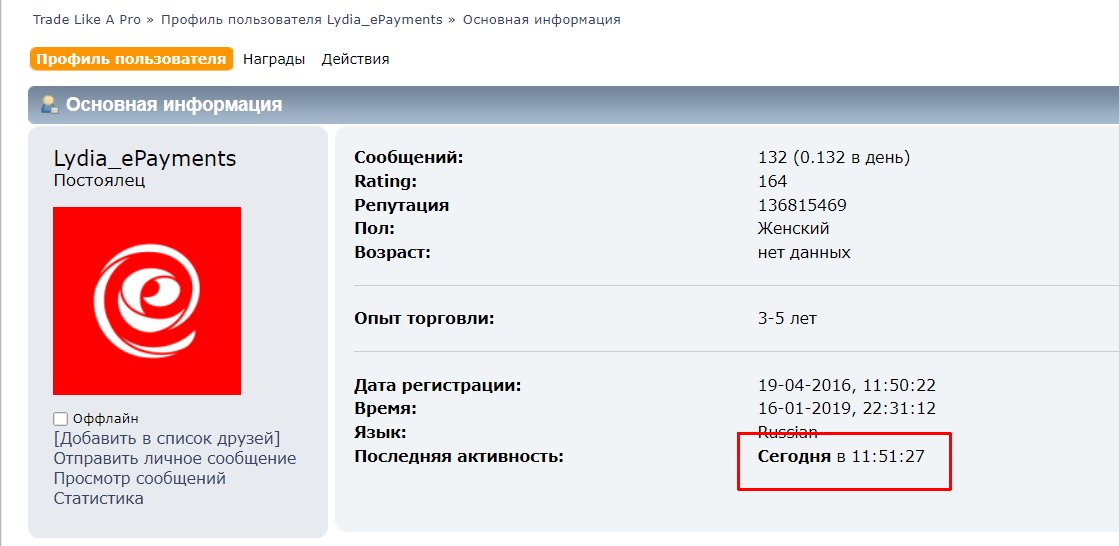Image resolution: width=1119 pixels, height=546 pixels.
Task: Click the Репутация label
Action: click(402, 206)
